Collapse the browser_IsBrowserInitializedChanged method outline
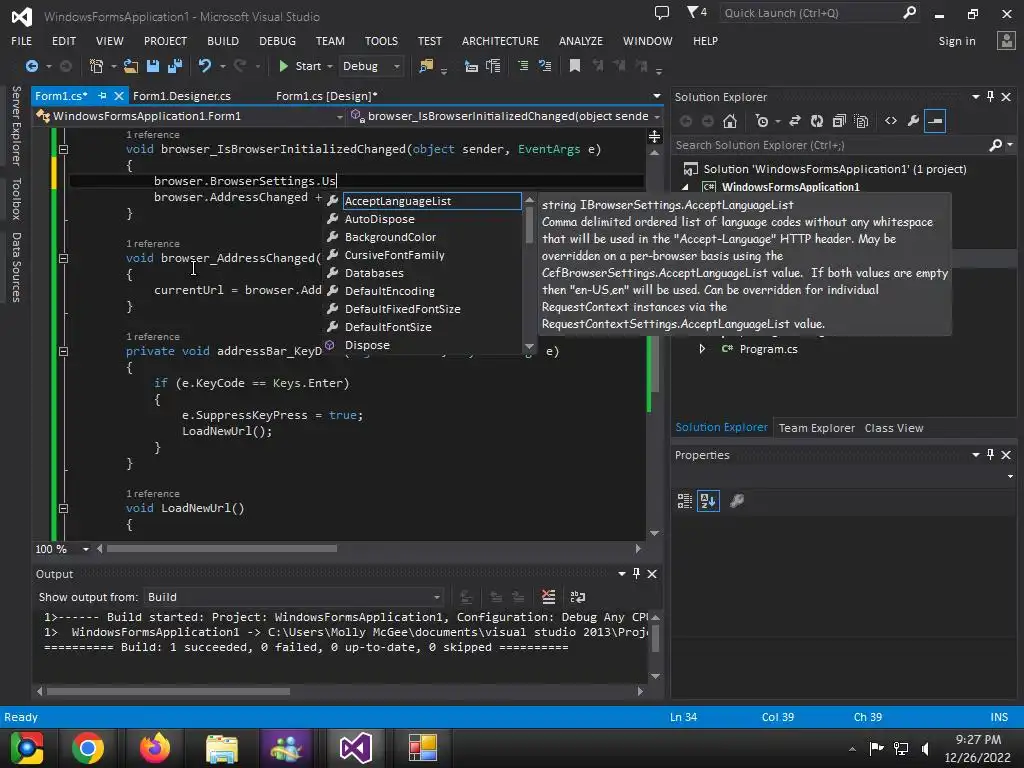This screenshot has width=1024, height=768. click(x=63, y=150)
